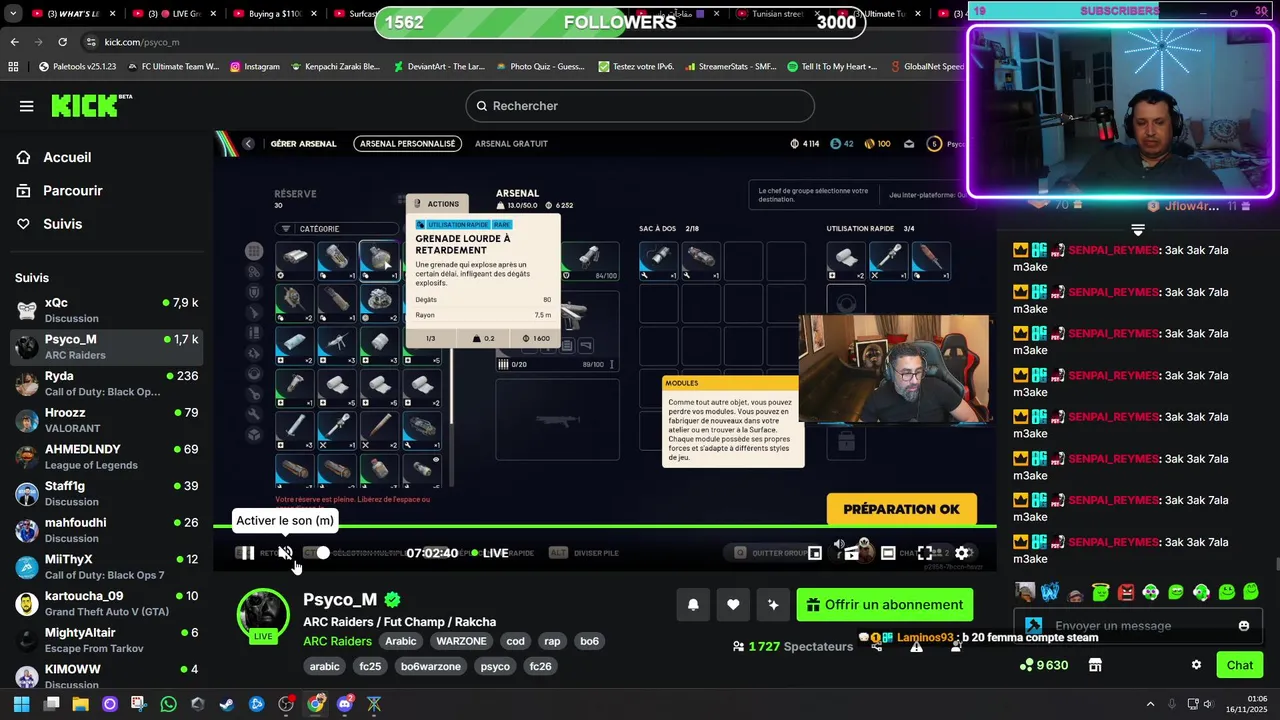
Task: Open kartoucha_09's GTA stream in sidebar
Action: (x=106, y=603)
